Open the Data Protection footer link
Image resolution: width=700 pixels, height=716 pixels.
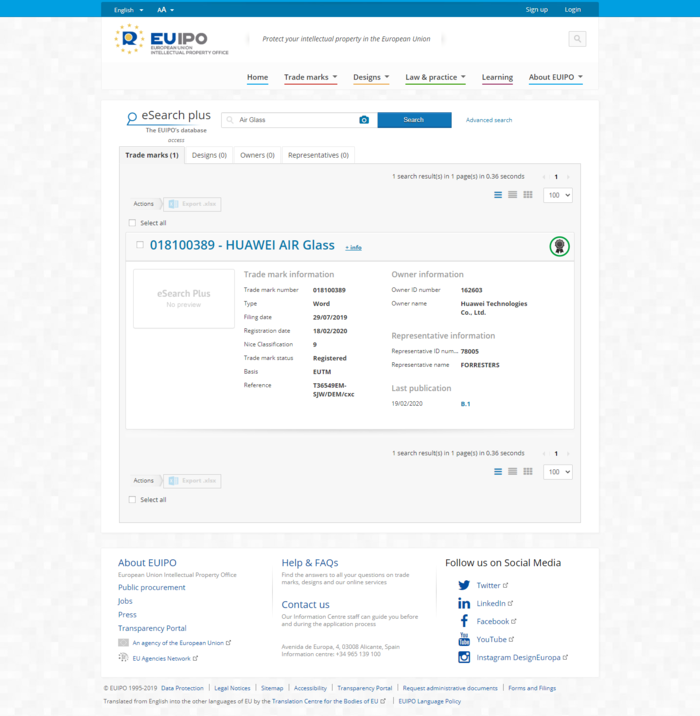pyautogui.click(x=182, y=688)
